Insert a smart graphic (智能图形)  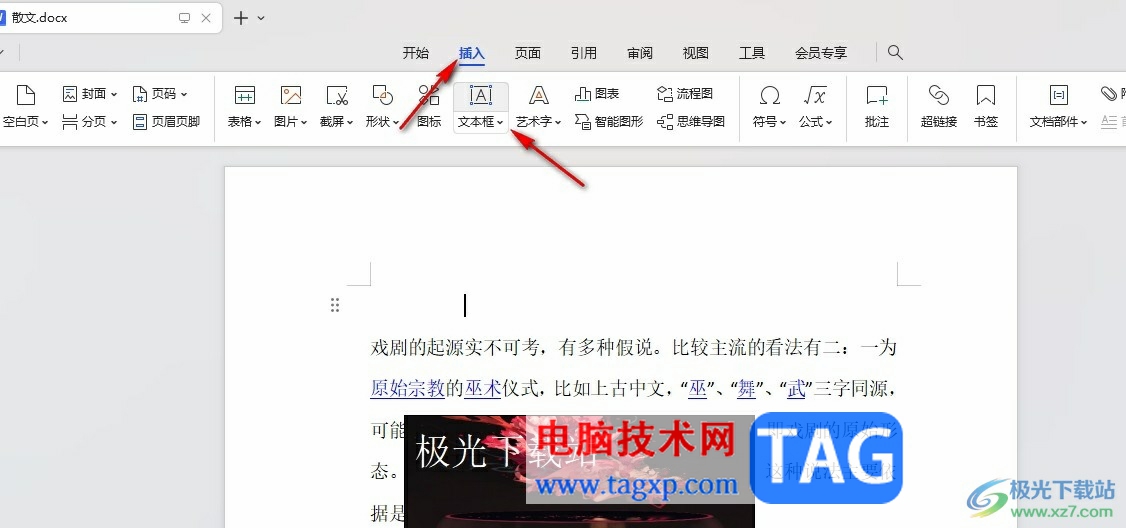point(609,122)
